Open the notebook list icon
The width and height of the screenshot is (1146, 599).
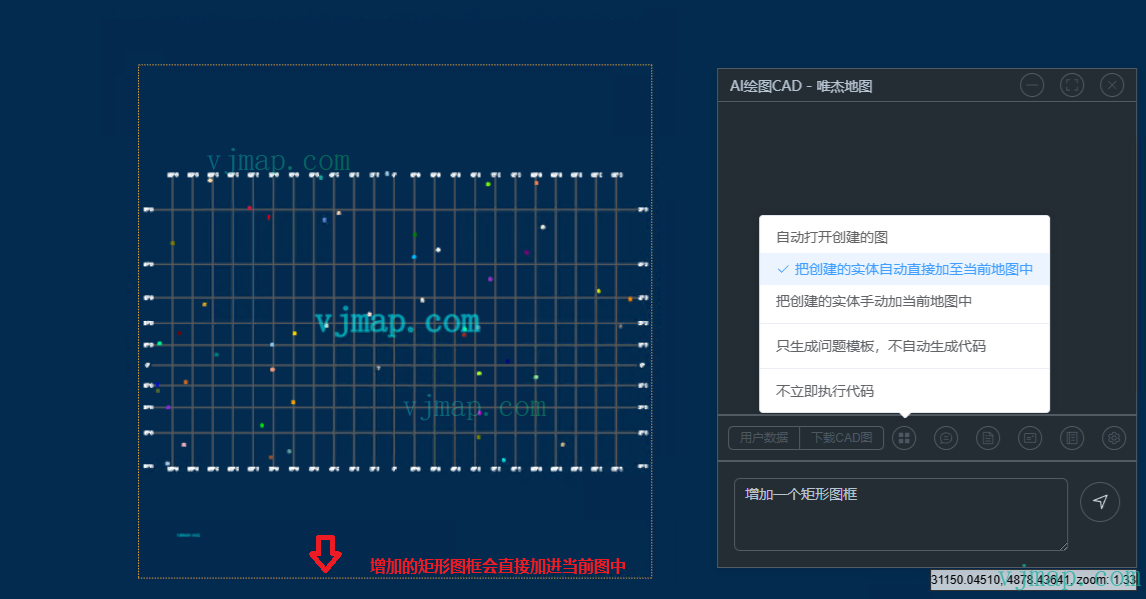1072,438
